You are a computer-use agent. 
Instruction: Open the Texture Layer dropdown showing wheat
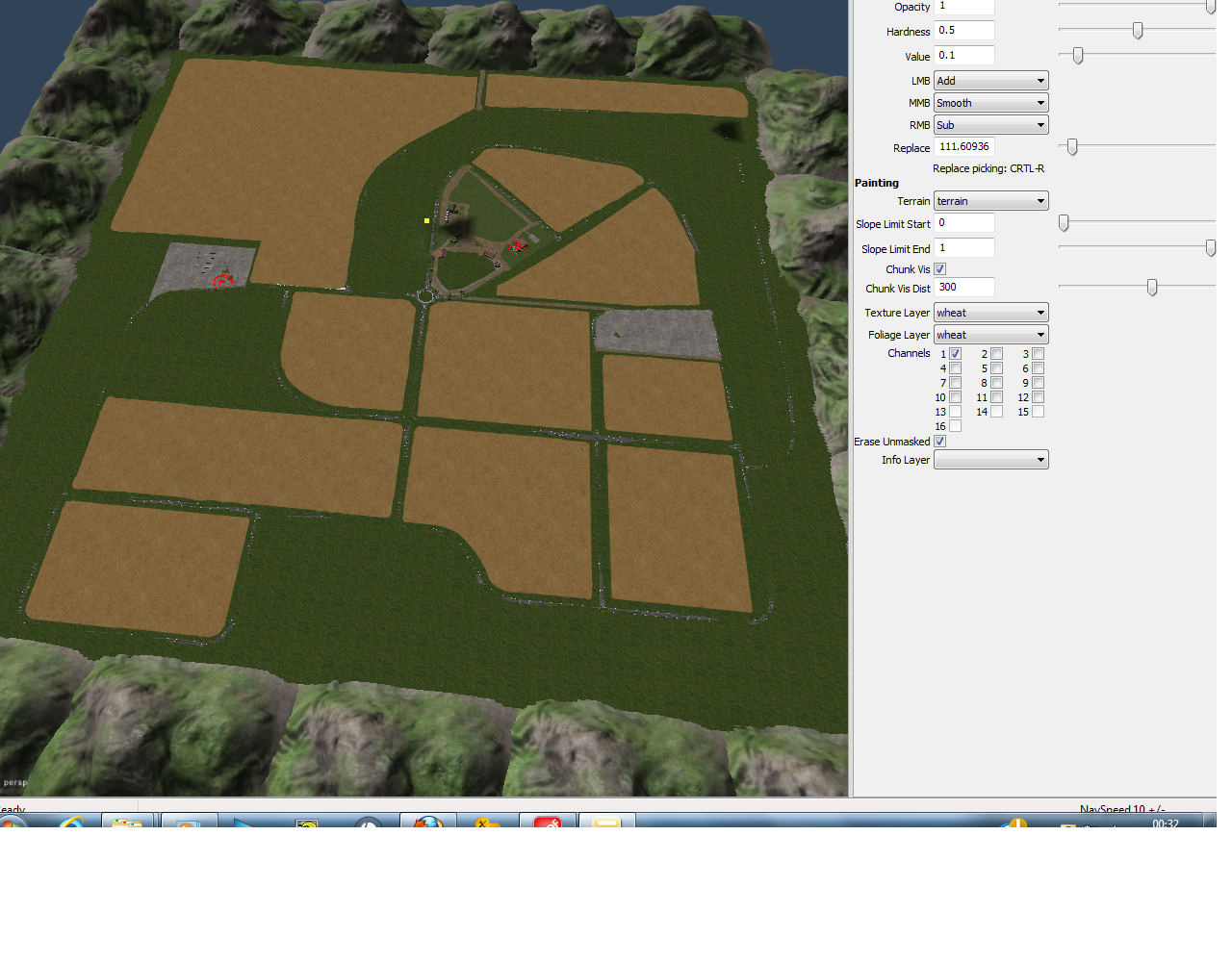990,313
